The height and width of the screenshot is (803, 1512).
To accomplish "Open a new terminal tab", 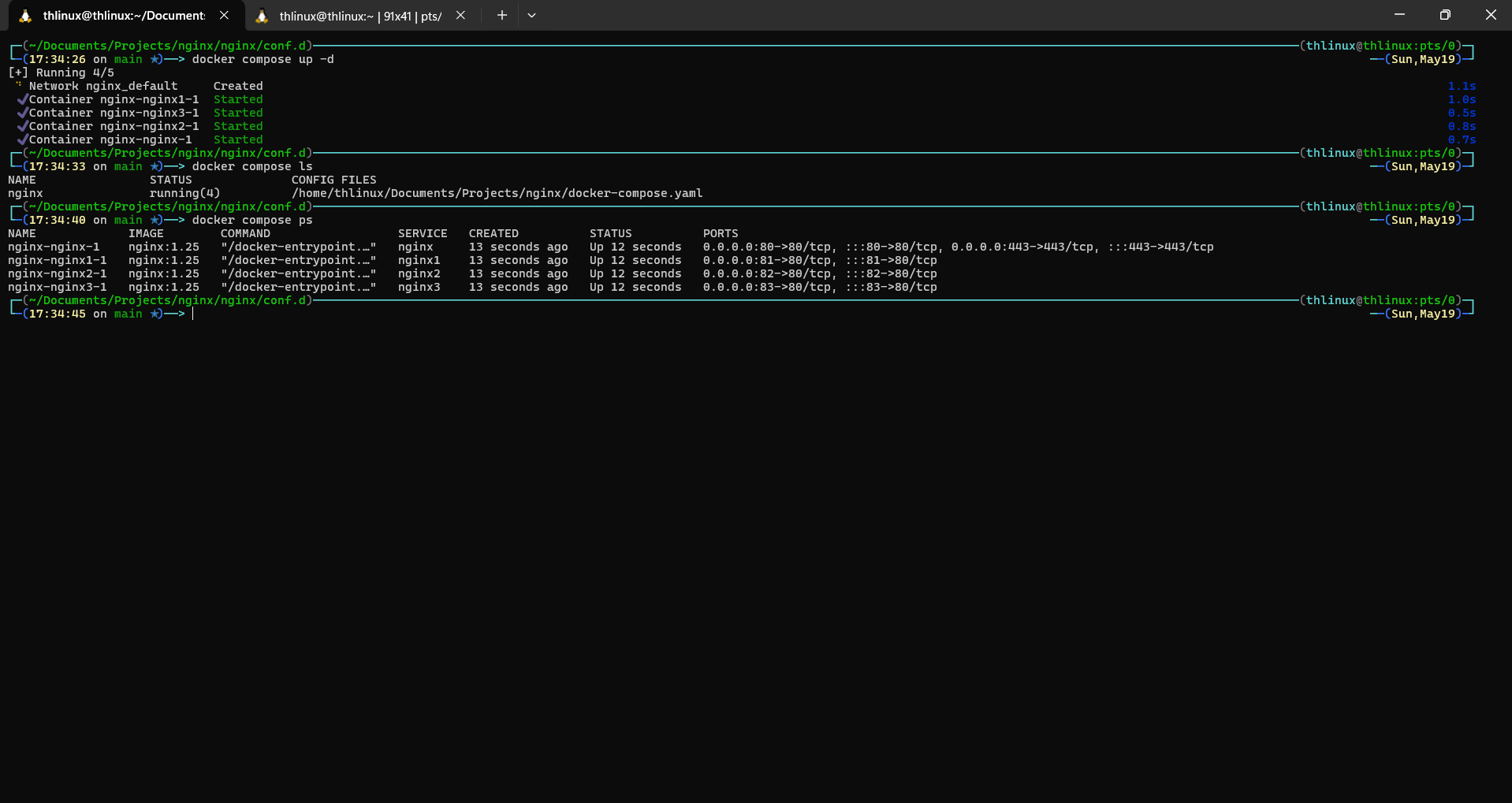I will pyautogui.click(x=501, y=15).
